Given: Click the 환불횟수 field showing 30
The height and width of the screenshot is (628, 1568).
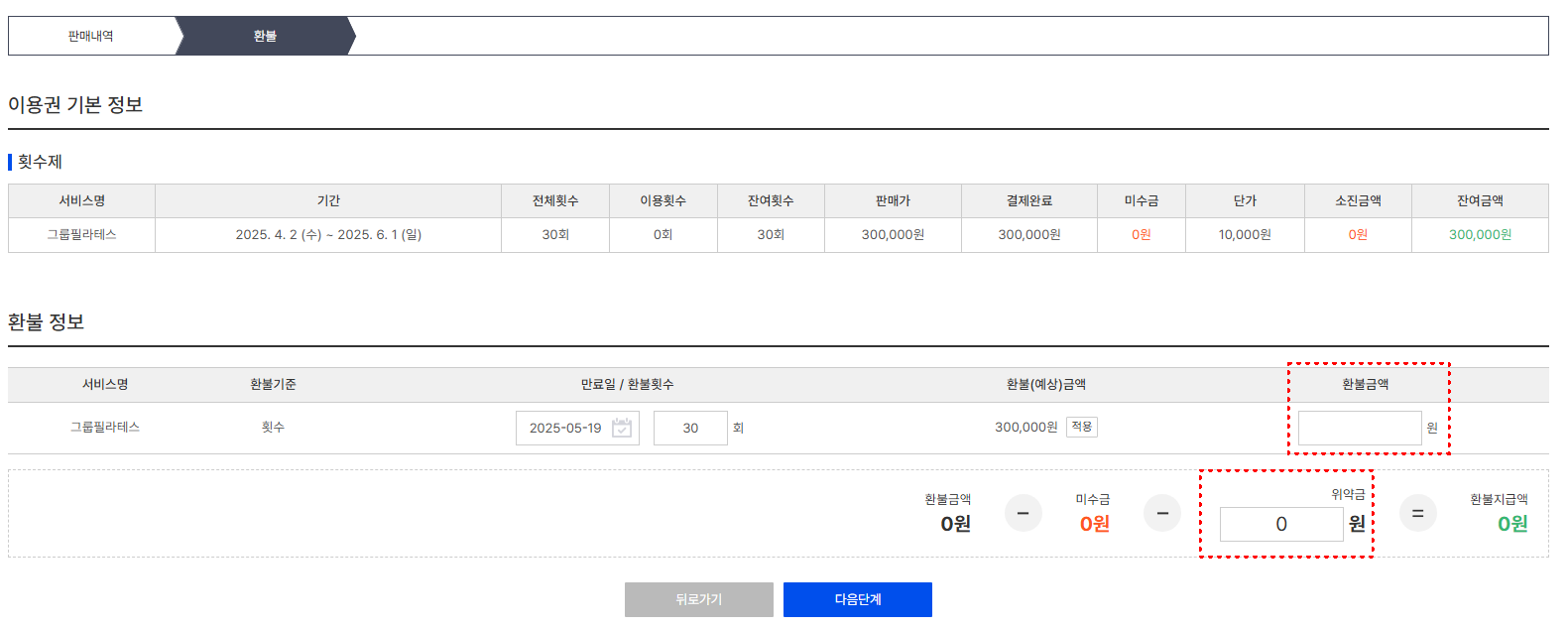Looking at the screenshot, I should 690,428.
